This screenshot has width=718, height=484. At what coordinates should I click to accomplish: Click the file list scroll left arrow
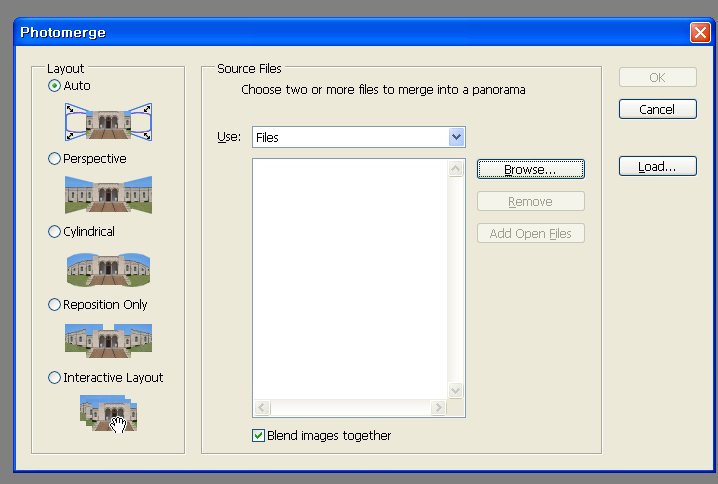pyautogui.click(x=262, y=407)
